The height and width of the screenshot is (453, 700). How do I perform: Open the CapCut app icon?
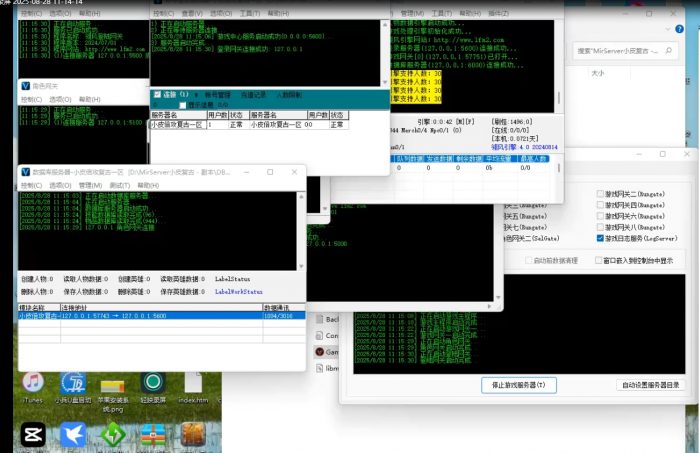(x=33, y=434)
